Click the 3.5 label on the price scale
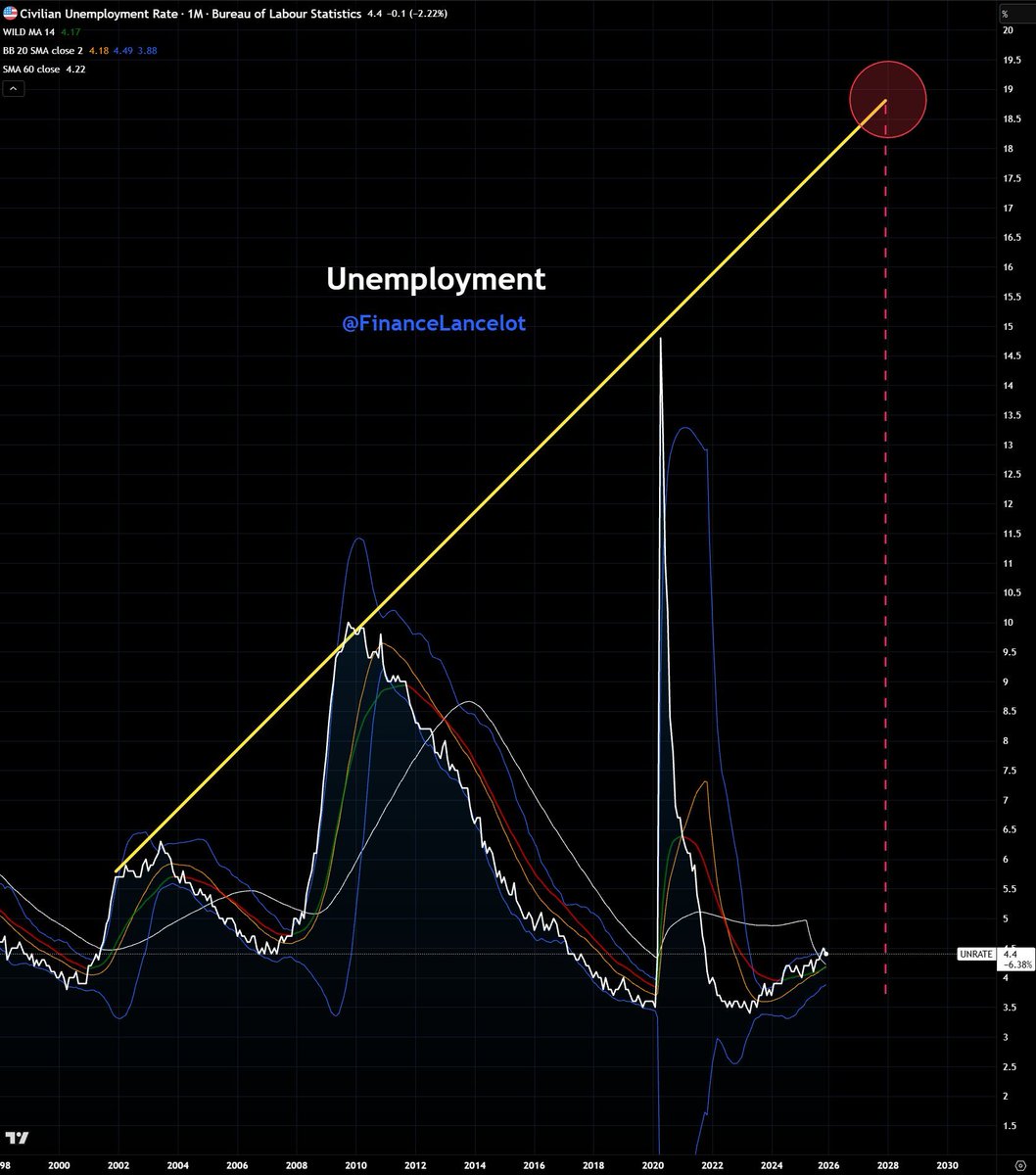Screen dimensions: 1036x1175 coord(1009,1008)
